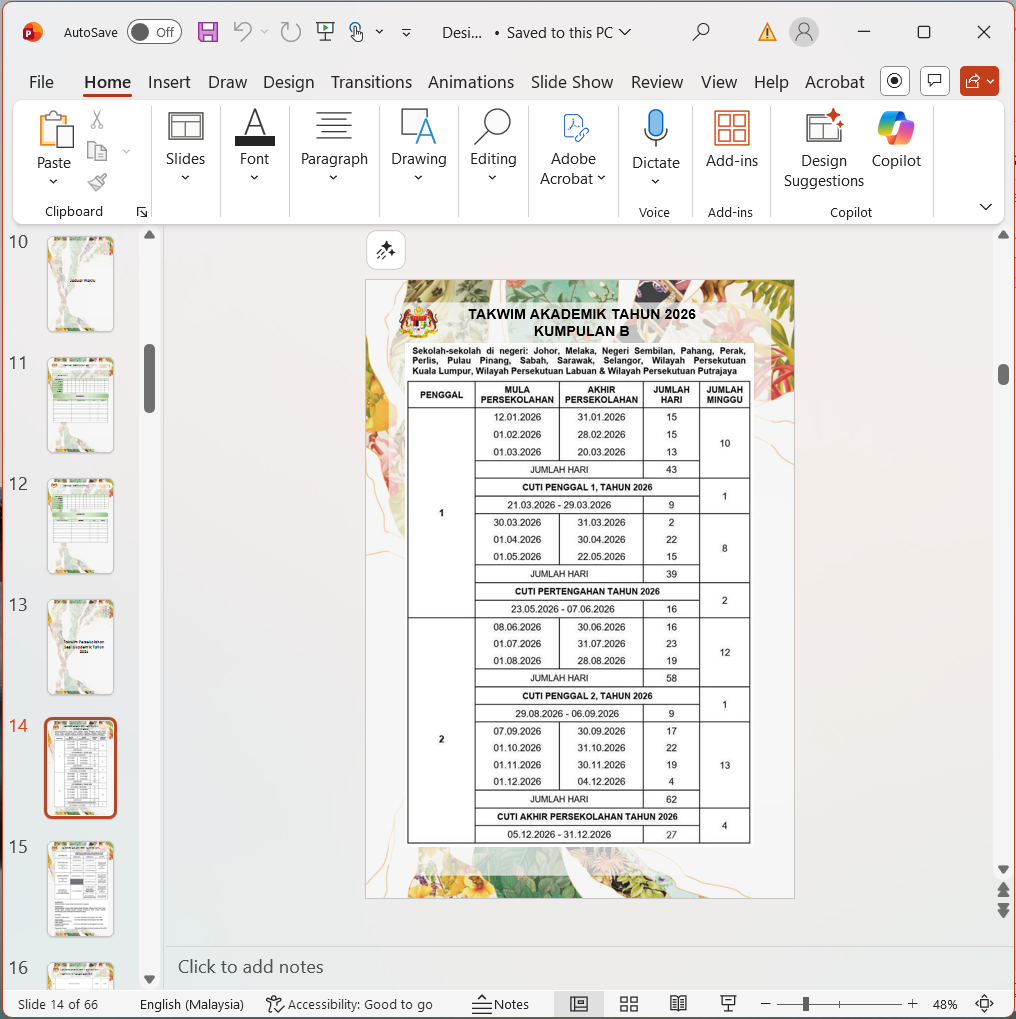Click Accessibility: Good to go status
The image size is (1016, 1019).
[349, 1004]
